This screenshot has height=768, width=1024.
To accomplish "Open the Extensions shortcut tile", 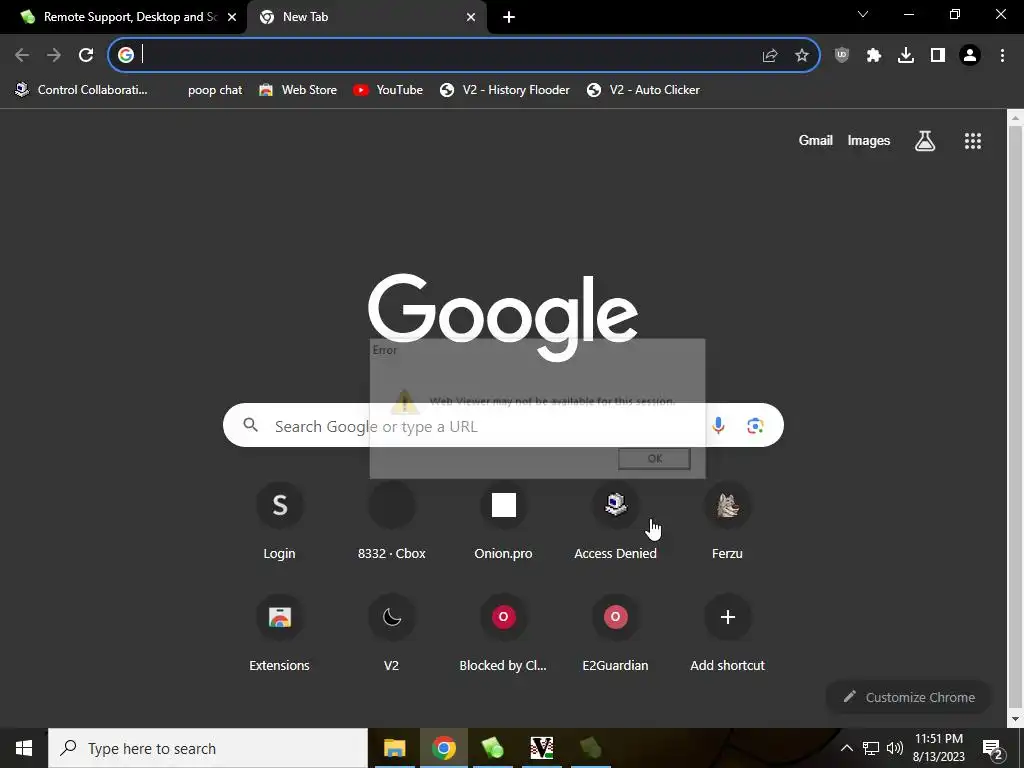I will pos(280,633).
